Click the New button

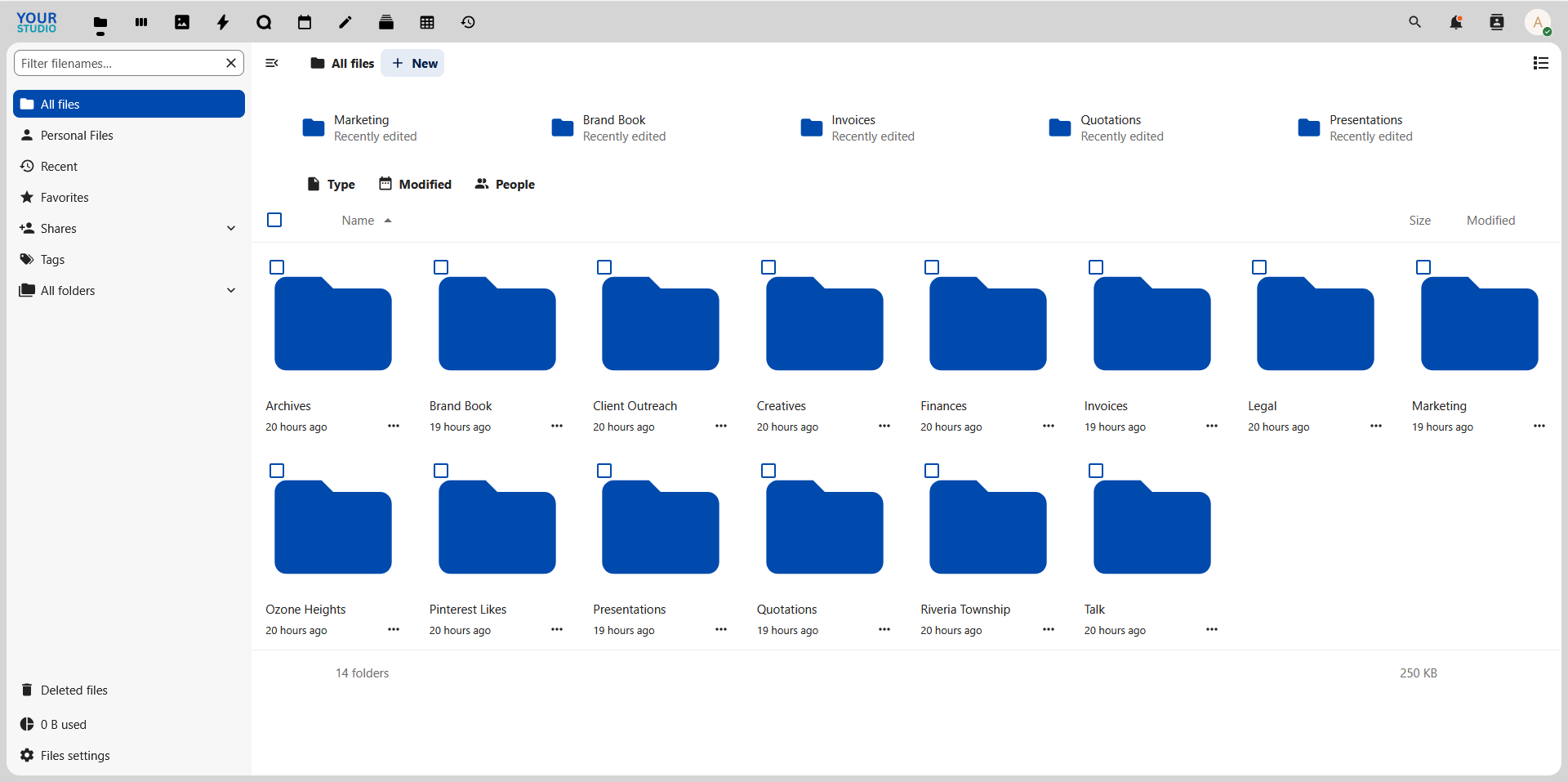413,63
